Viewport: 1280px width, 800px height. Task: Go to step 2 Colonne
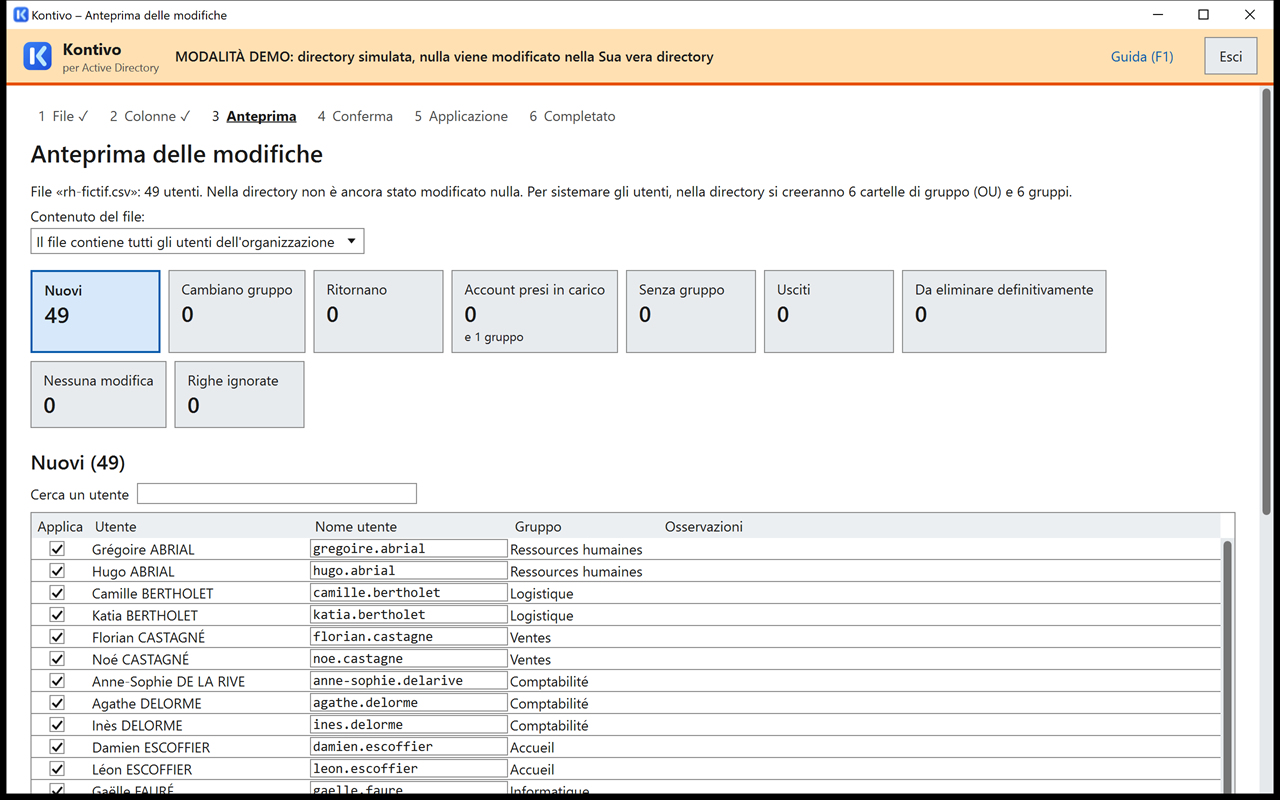(150, 116)
